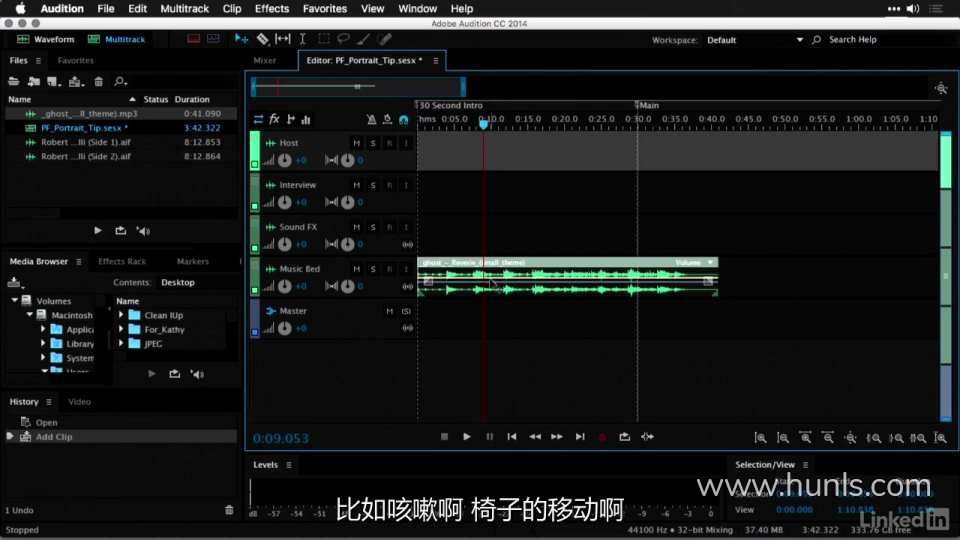
Task: Mute the Master track
Action: (x=389, y=311)
